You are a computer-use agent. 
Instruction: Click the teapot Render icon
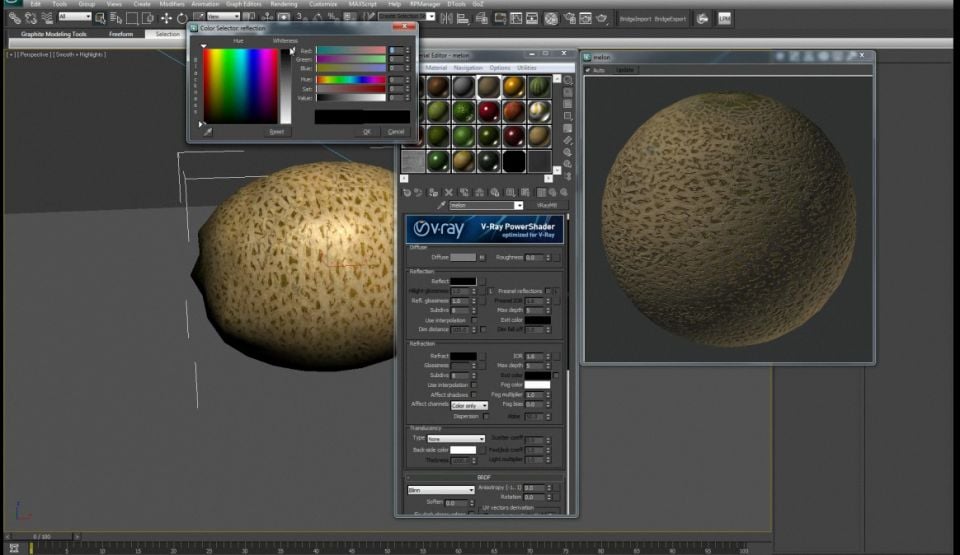pyautogui.click(x=602, y=18)
